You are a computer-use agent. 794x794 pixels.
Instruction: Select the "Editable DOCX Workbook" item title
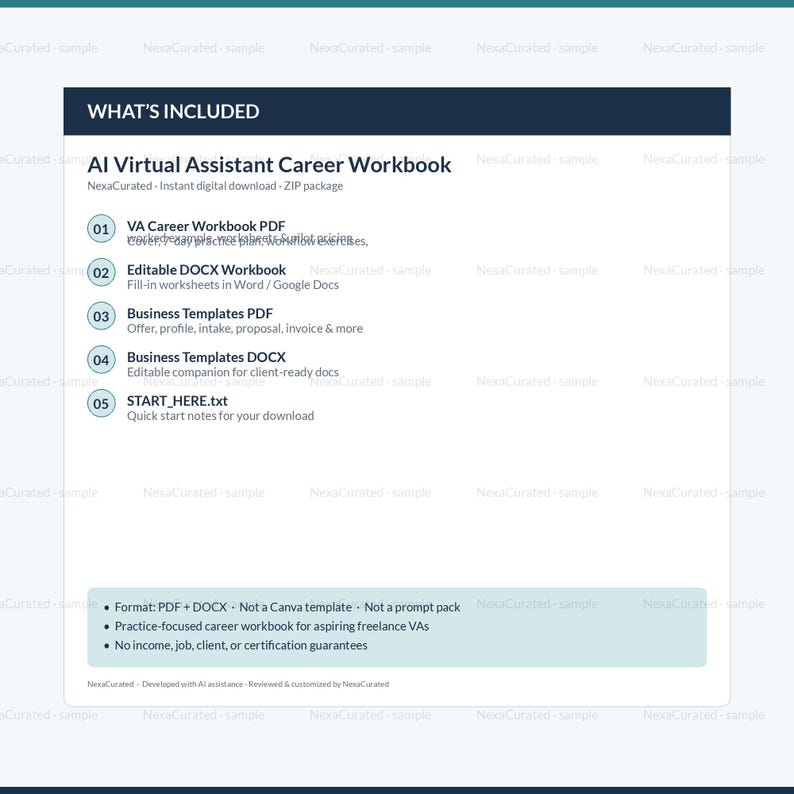[207, 269]
